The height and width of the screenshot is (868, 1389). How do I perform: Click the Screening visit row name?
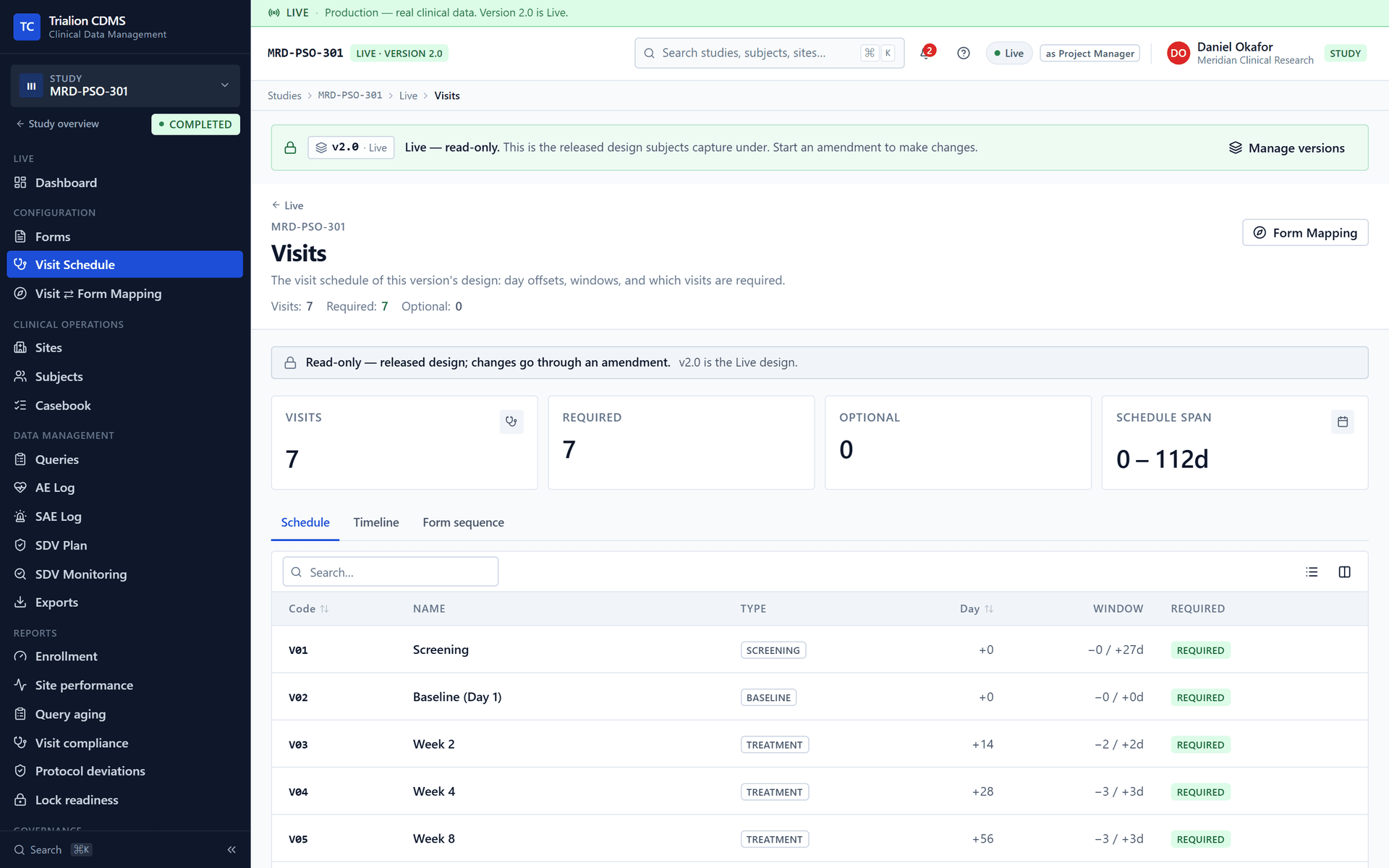tap(441, 650)
